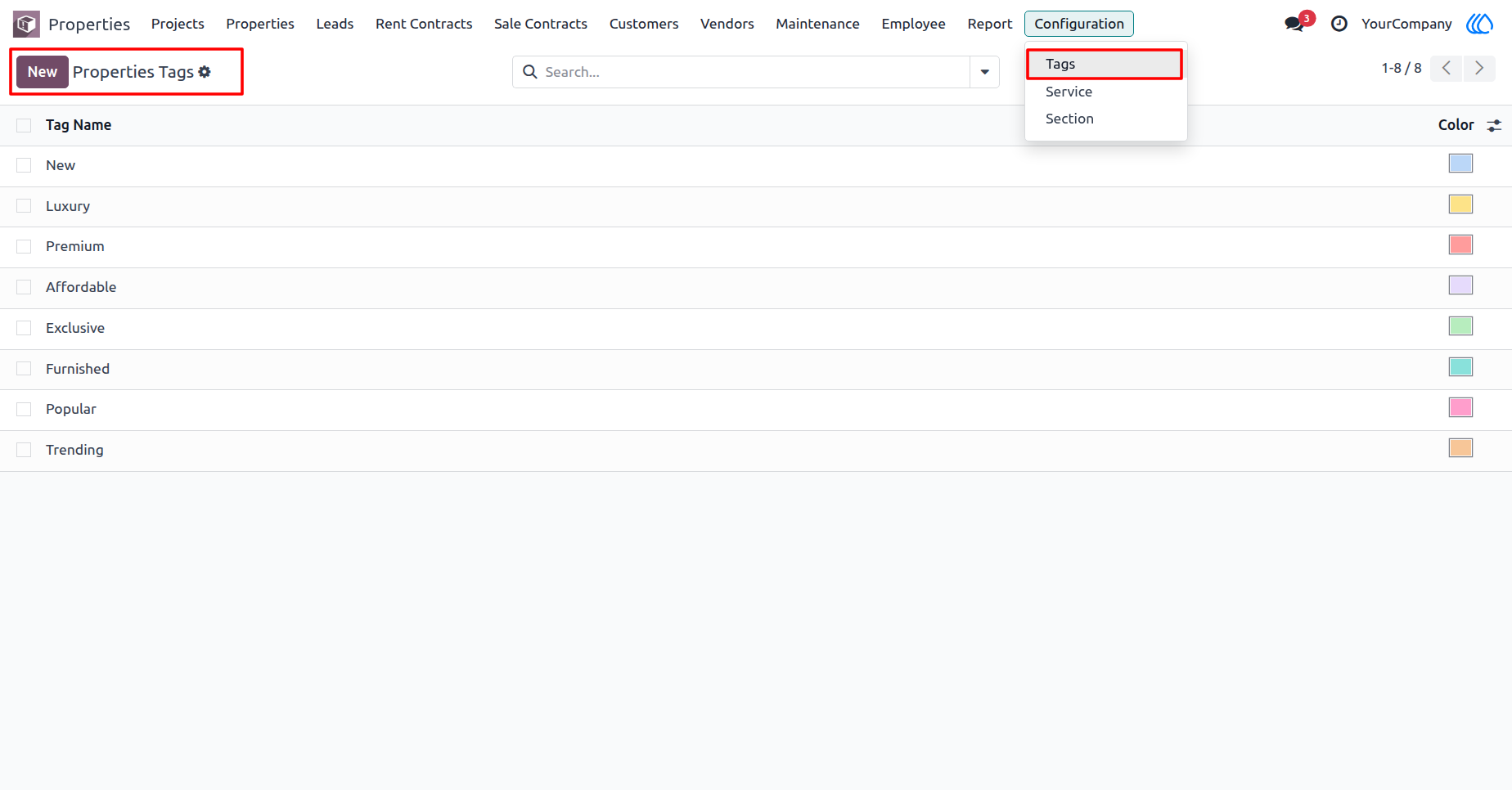Open the Popular tag row
Screen dimensions: 1512x790
(x=756, y=410)
